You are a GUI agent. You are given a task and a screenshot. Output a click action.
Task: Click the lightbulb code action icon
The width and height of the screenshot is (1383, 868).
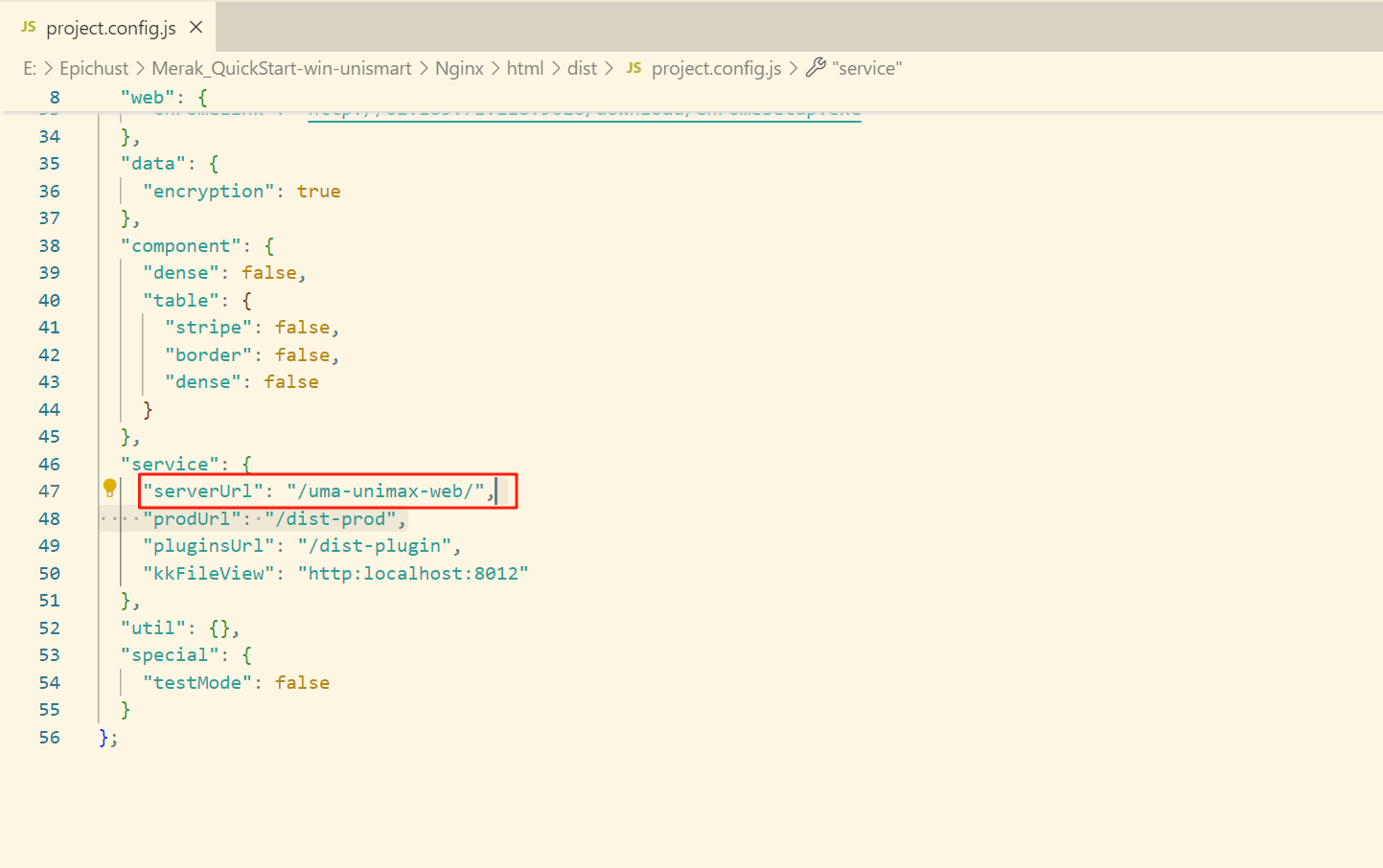tap(110, 489)
